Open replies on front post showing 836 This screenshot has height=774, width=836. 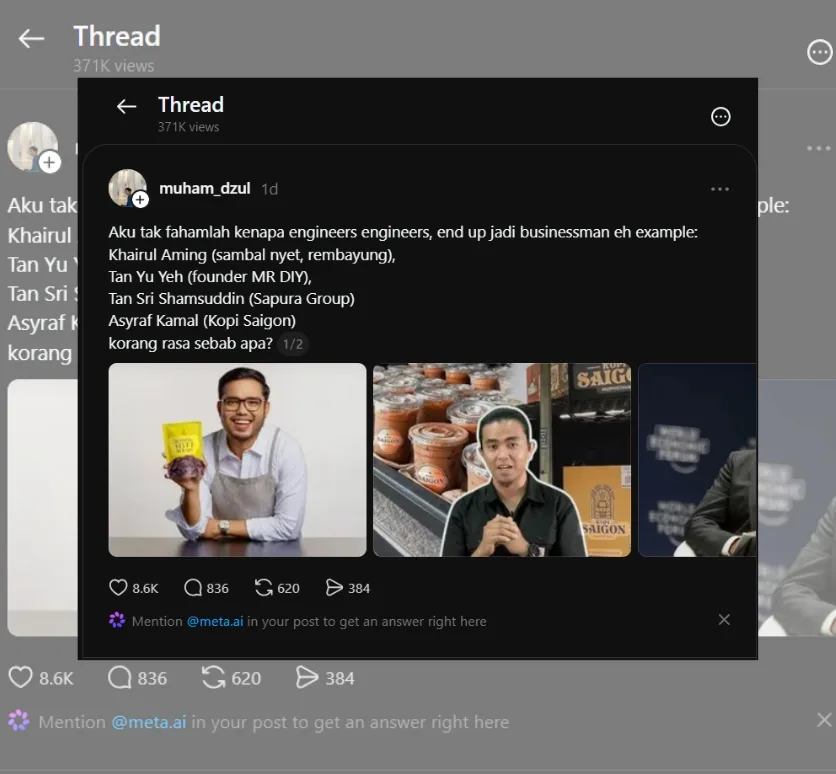(x=192, y=587)
